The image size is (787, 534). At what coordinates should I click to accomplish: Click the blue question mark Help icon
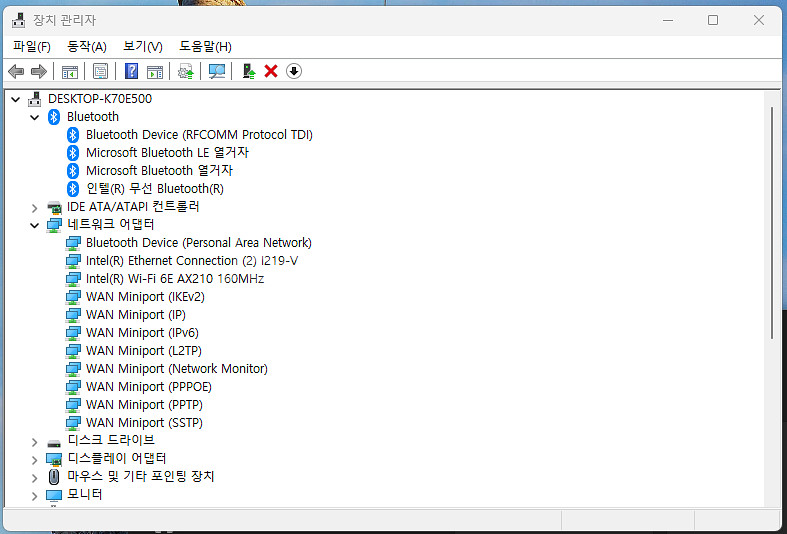(131, 71)
